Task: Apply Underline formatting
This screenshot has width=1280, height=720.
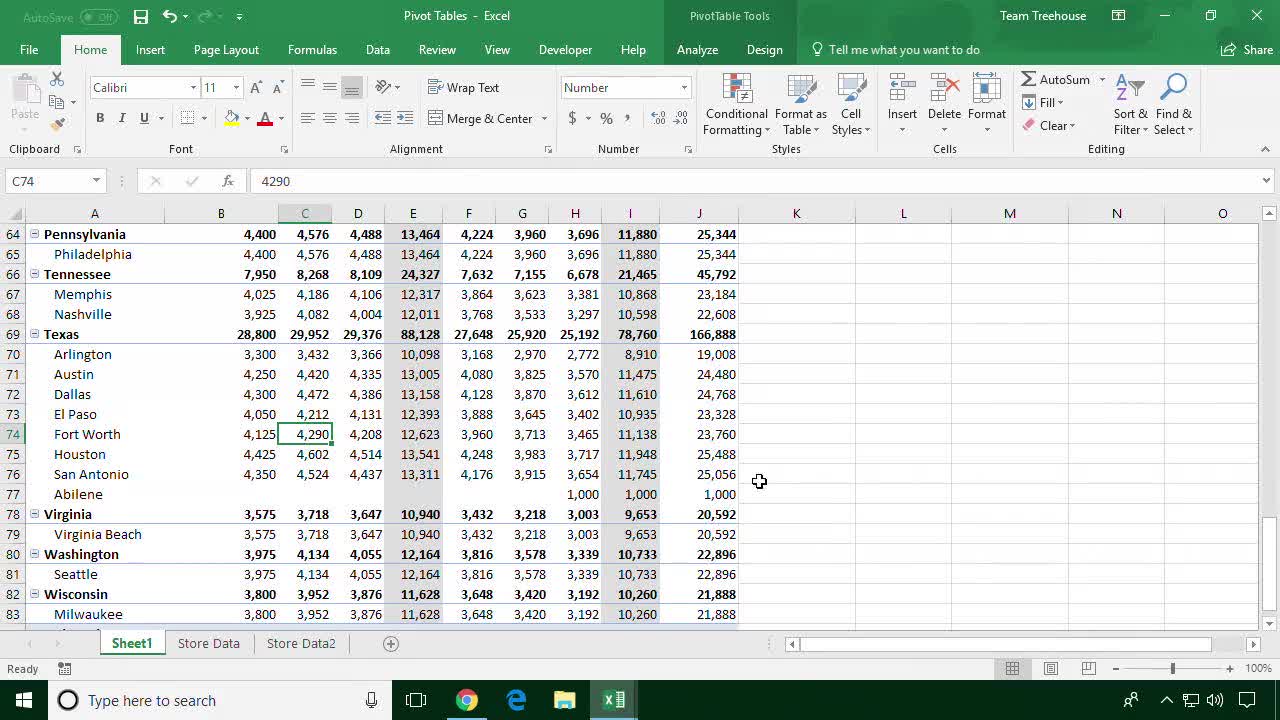Action: click(x=144, y=118)
